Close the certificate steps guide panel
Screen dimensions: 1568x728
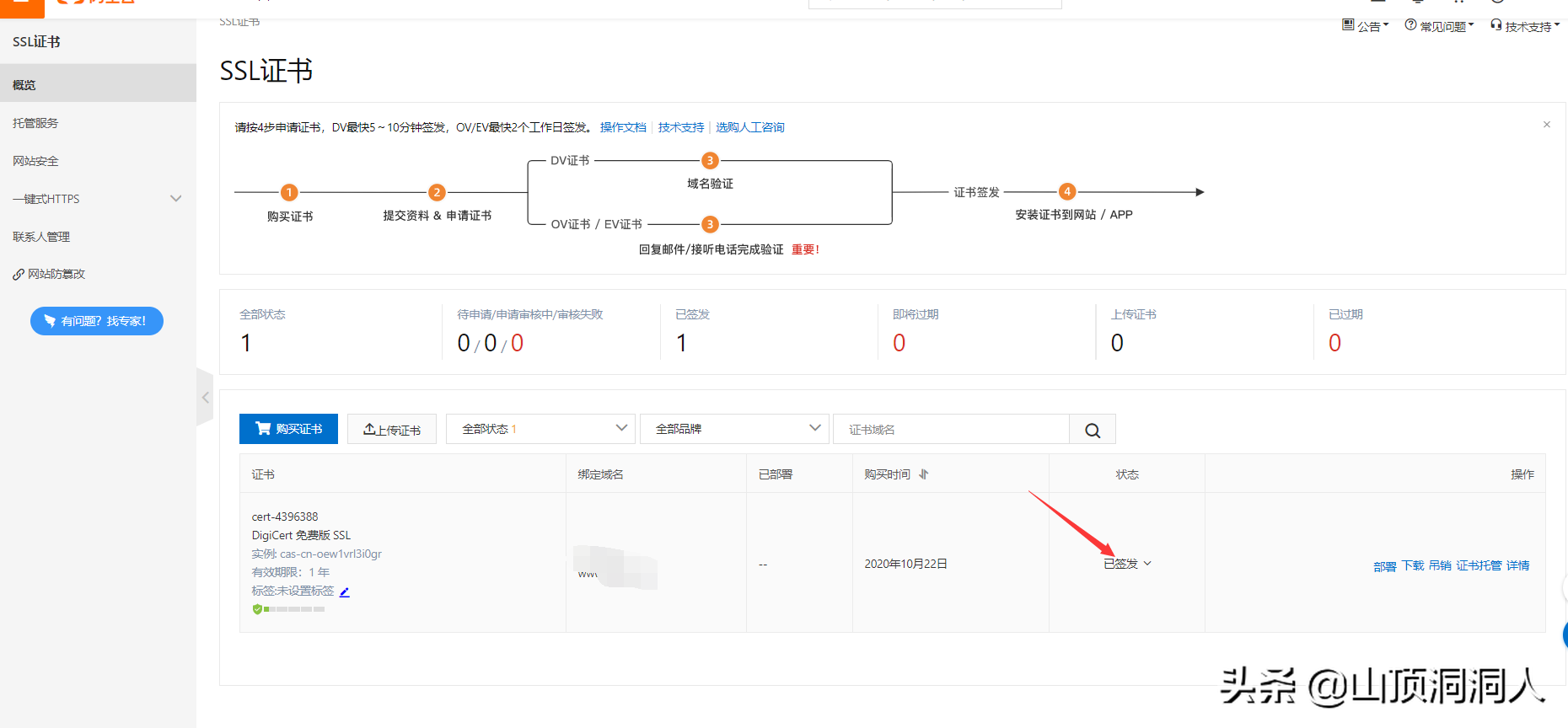tap(1547, 125)
